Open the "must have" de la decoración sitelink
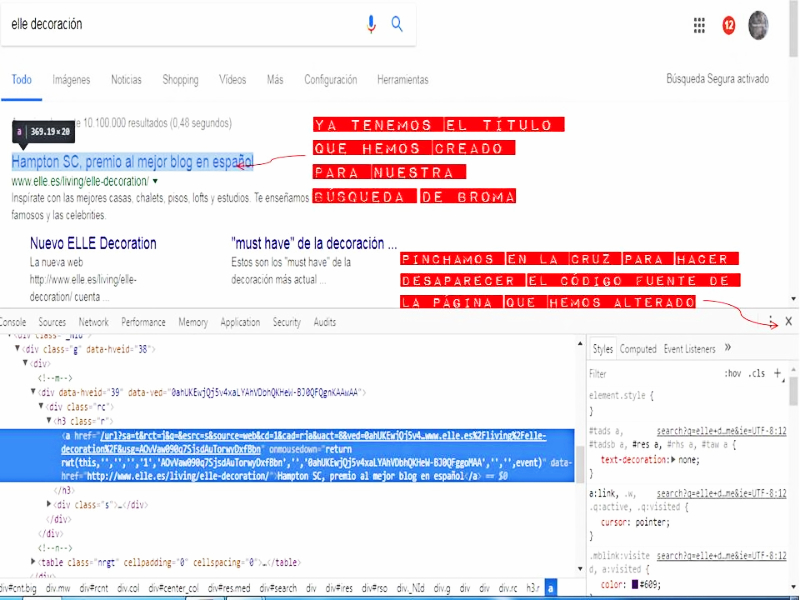The height and width of the screenshot is (600, 800). pos(314,243)
